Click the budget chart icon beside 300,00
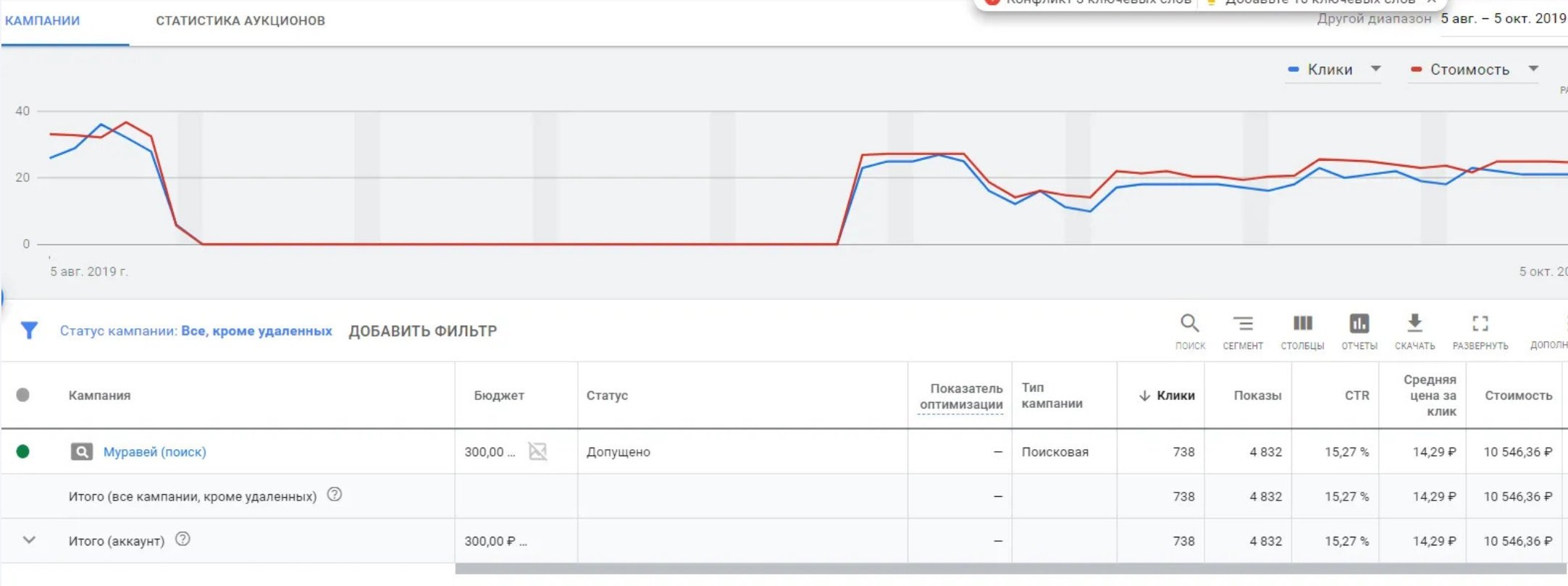The height and width of the screenshot is (586, 1568). [x=537, y=452]
